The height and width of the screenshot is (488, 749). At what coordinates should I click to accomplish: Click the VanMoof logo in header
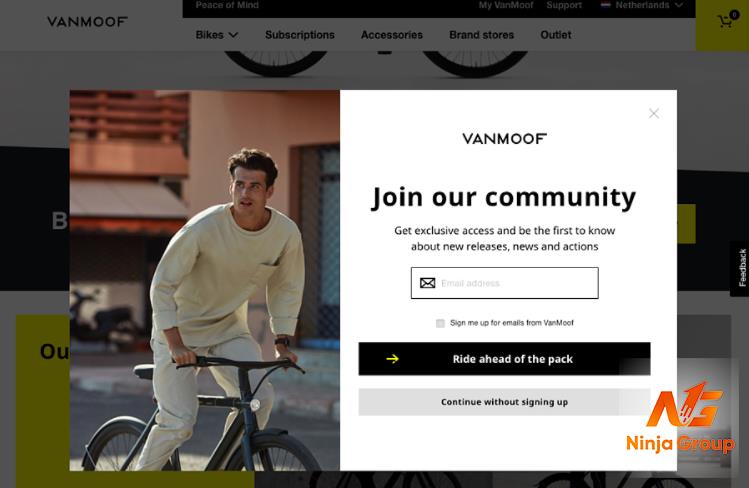(x=87, y=21)
